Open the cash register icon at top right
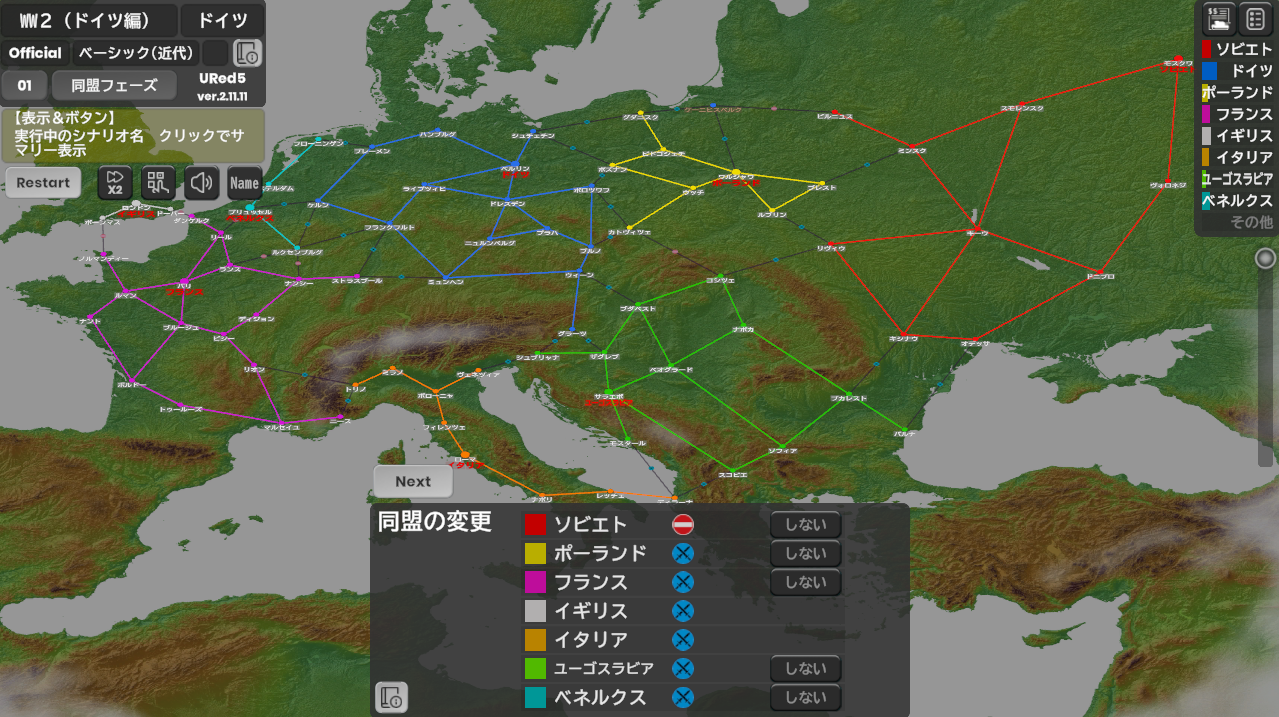1279x717 pixels. [1219, 18]
